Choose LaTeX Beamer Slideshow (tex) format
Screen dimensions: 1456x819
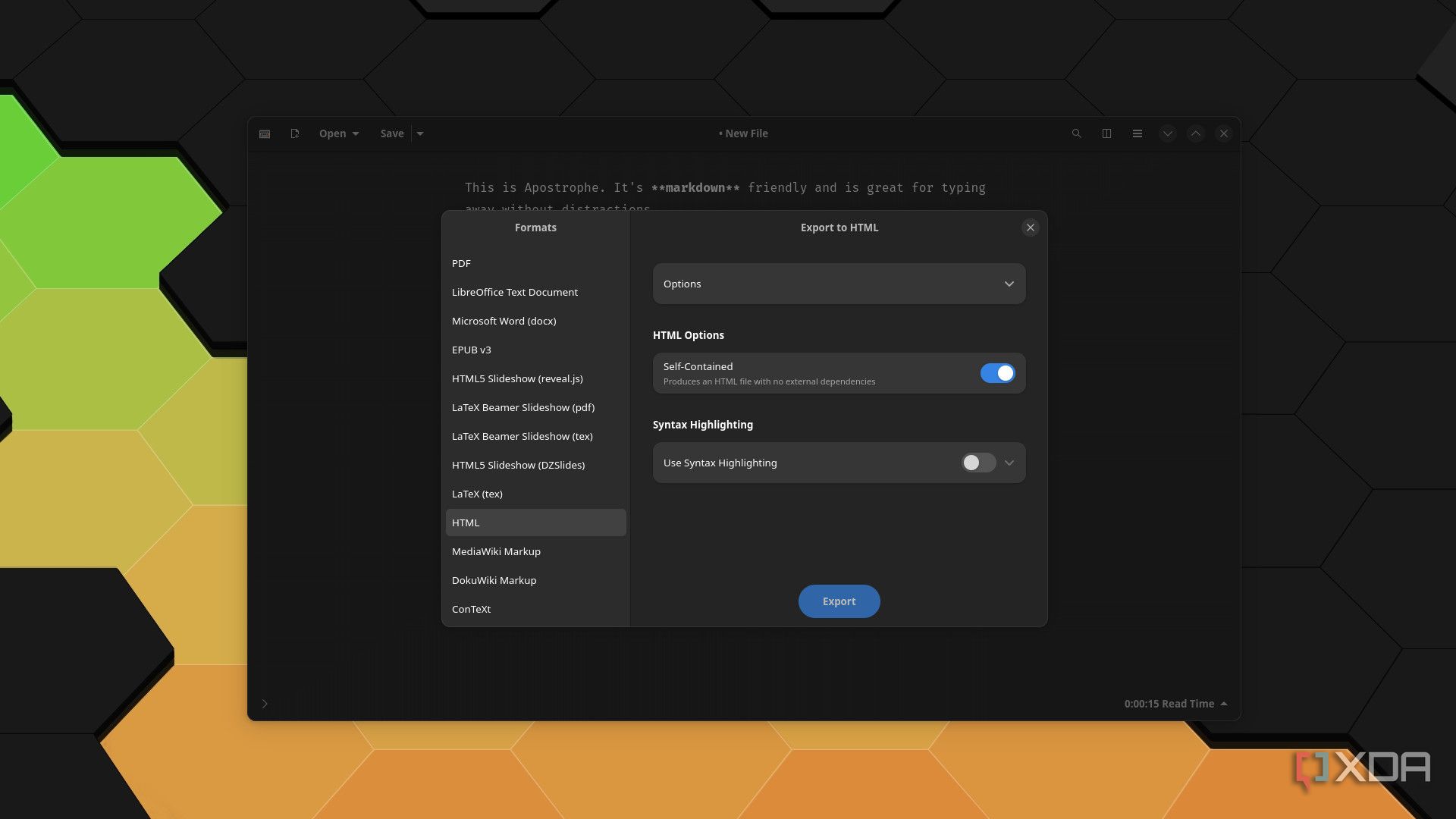[535, 436]
